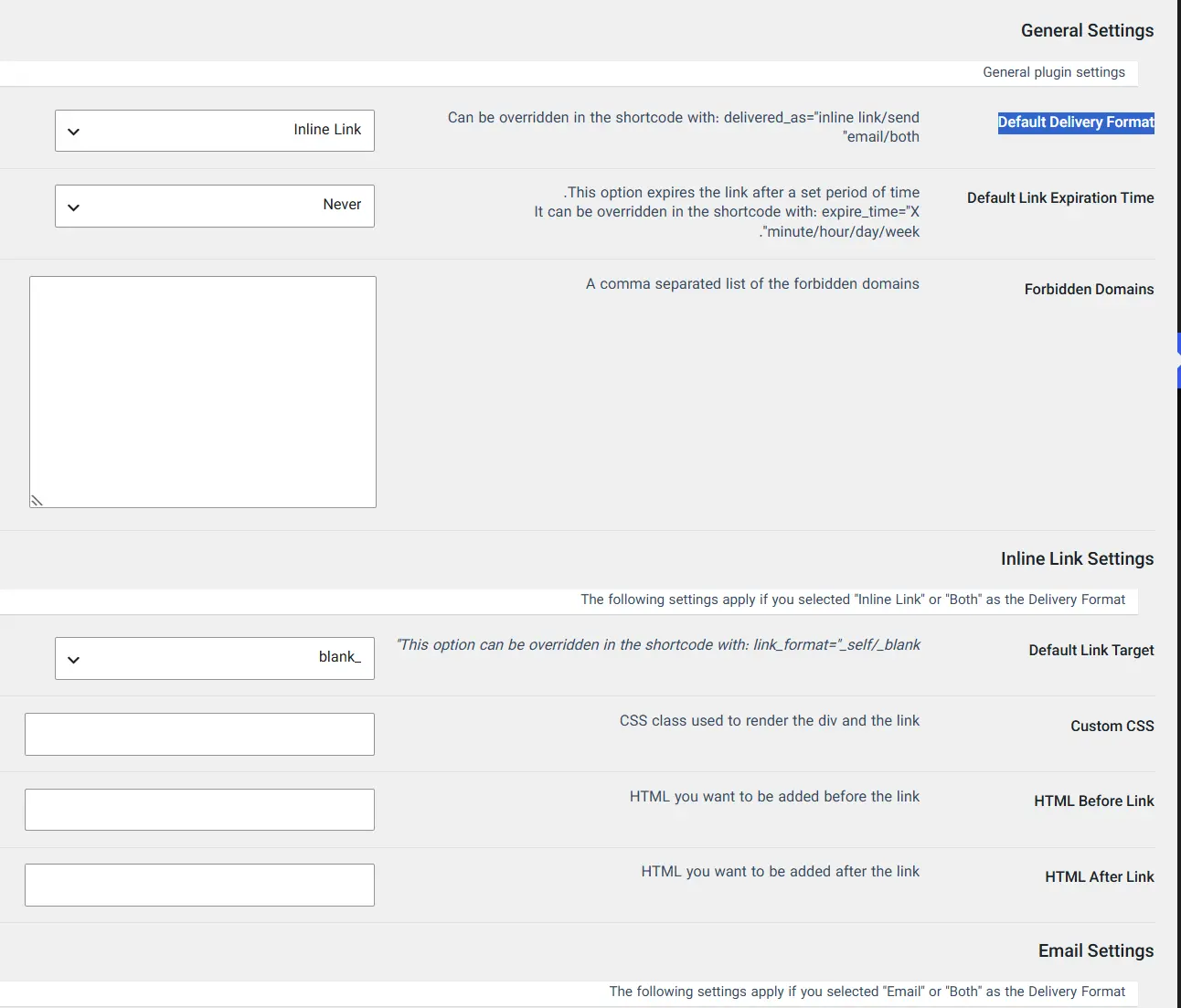The width and height of the screenshot is (1181, 1008).
Task: Click the 'General plugin settings' description
Action: click(x=1054, y=72)
